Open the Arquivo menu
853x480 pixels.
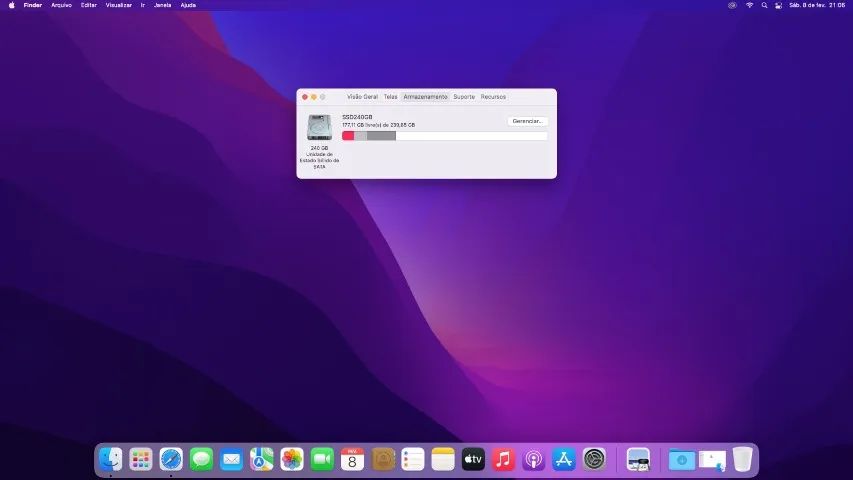tap(61, 5)
